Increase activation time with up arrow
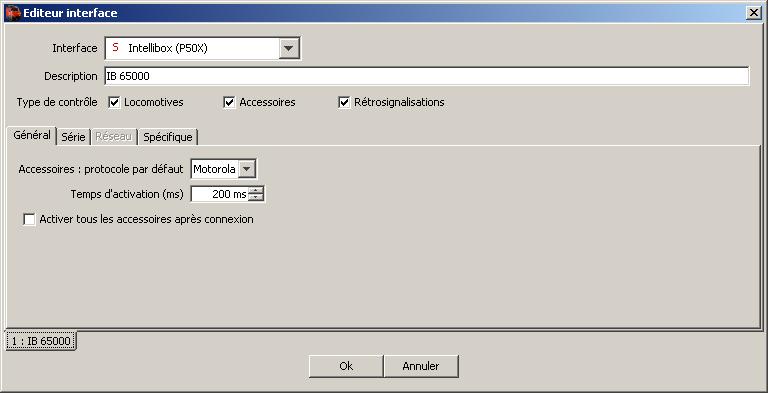The height and width of the screenshot is (393, 768). [x=256, y=191]
